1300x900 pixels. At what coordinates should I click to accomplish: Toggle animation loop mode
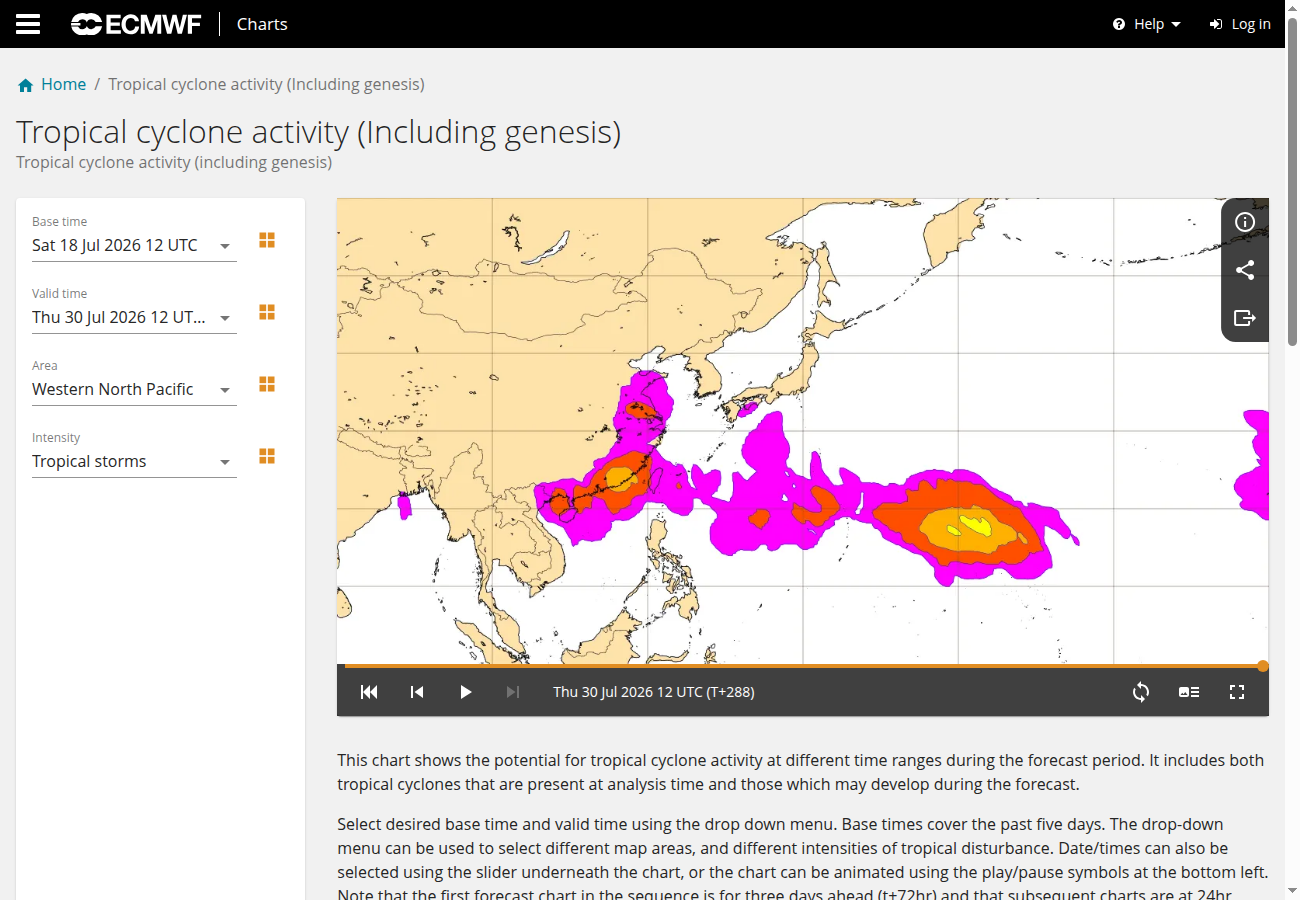tap(1141, 692)
